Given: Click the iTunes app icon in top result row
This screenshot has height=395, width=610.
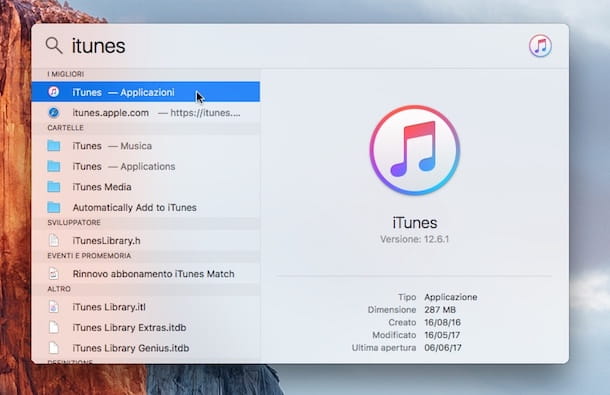Looking at the screenshot, I should (54, 92).
